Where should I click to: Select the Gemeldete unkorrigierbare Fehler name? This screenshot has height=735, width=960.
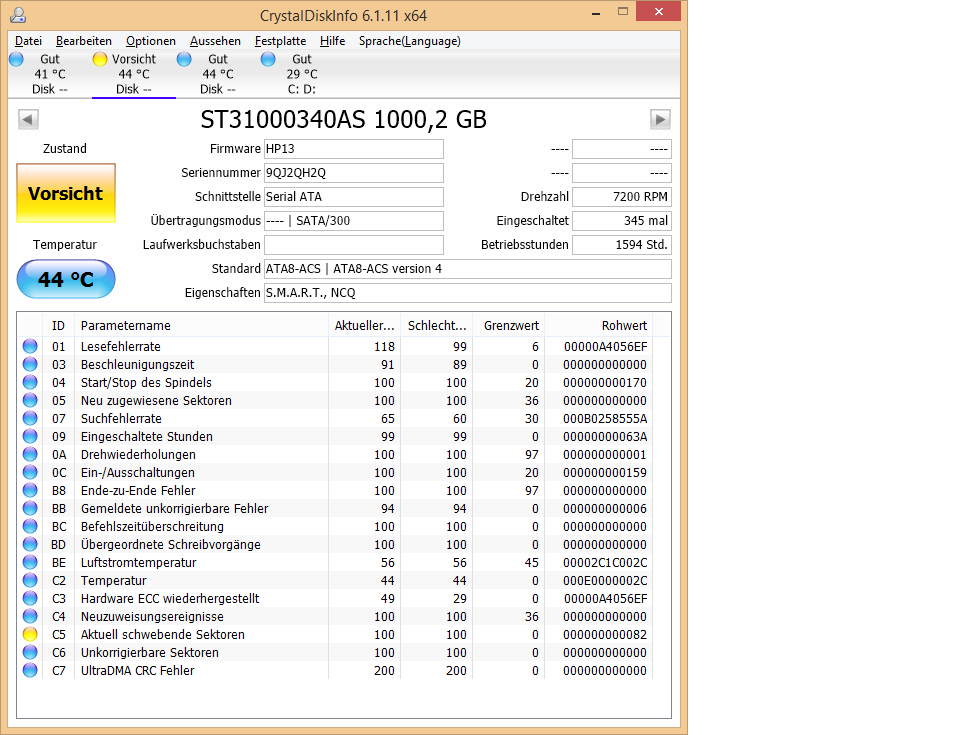[174, 508]
